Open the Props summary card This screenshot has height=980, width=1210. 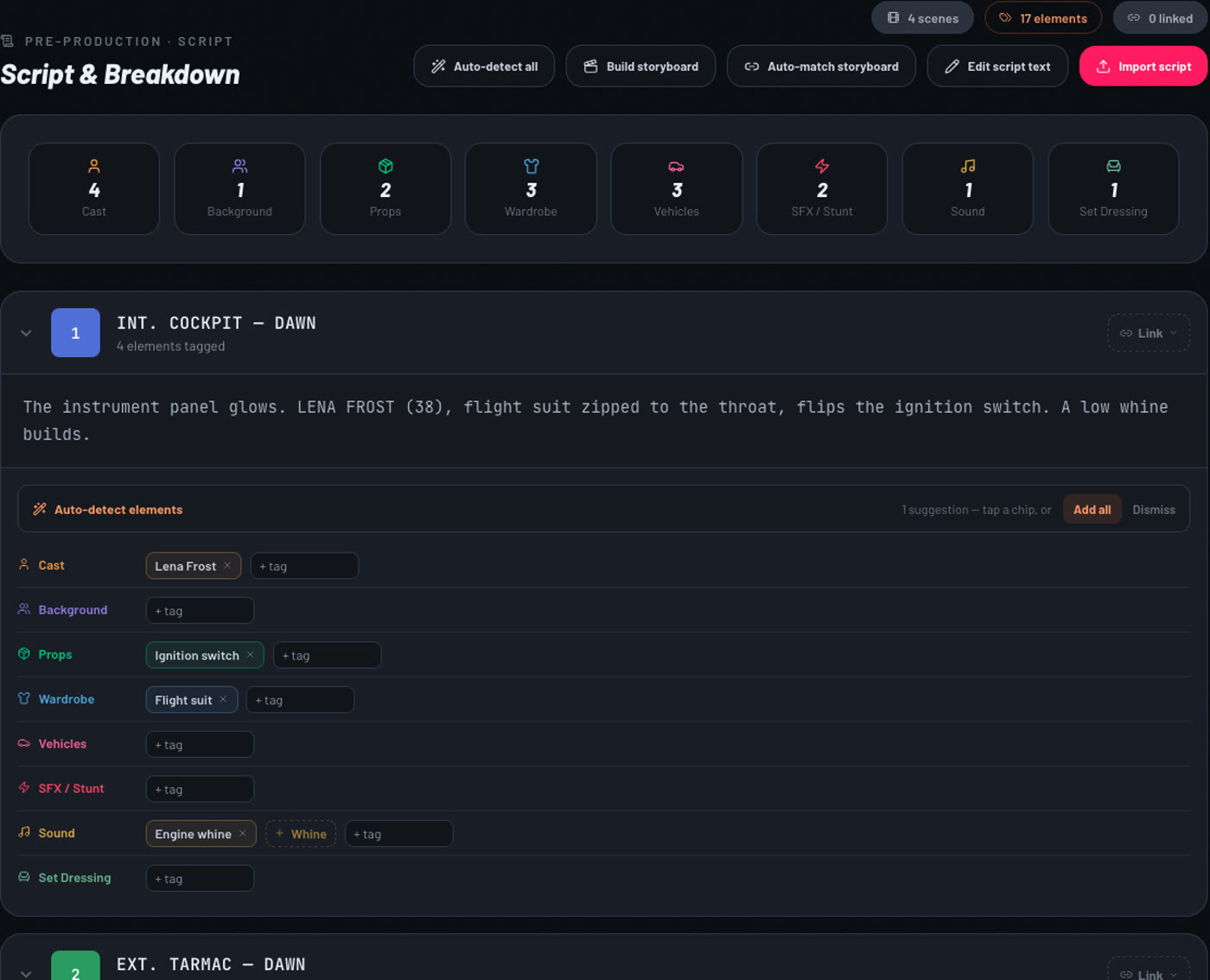click(385, 188)
